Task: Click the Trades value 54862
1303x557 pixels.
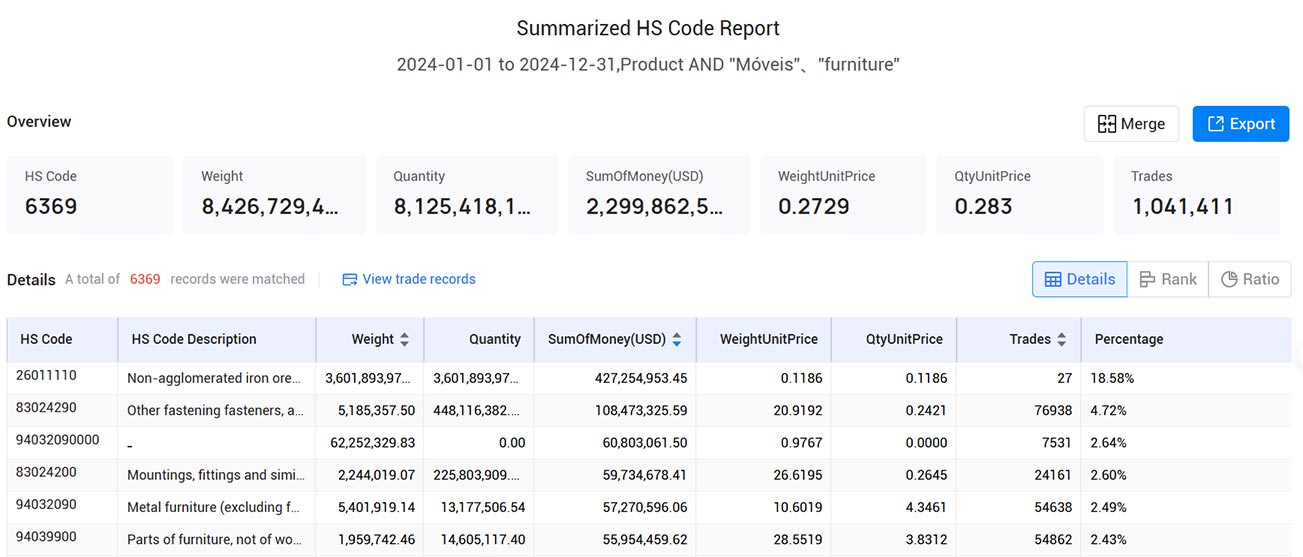Action: pyautogui.click(x=1052, y=539)
